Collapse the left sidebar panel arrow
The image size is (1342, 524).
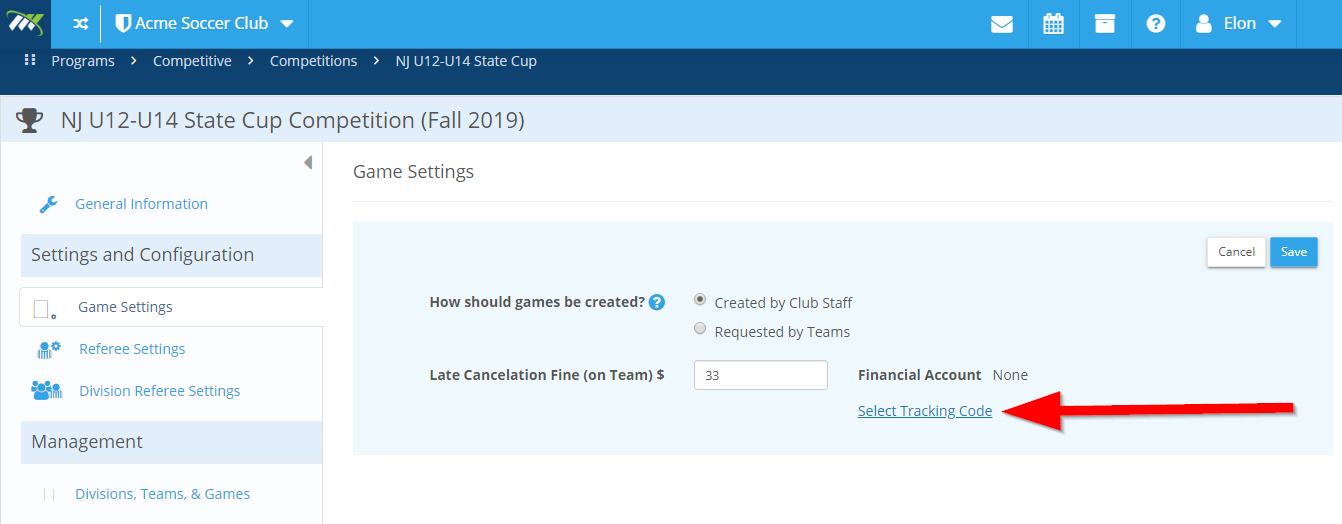(x=308, y=162)
